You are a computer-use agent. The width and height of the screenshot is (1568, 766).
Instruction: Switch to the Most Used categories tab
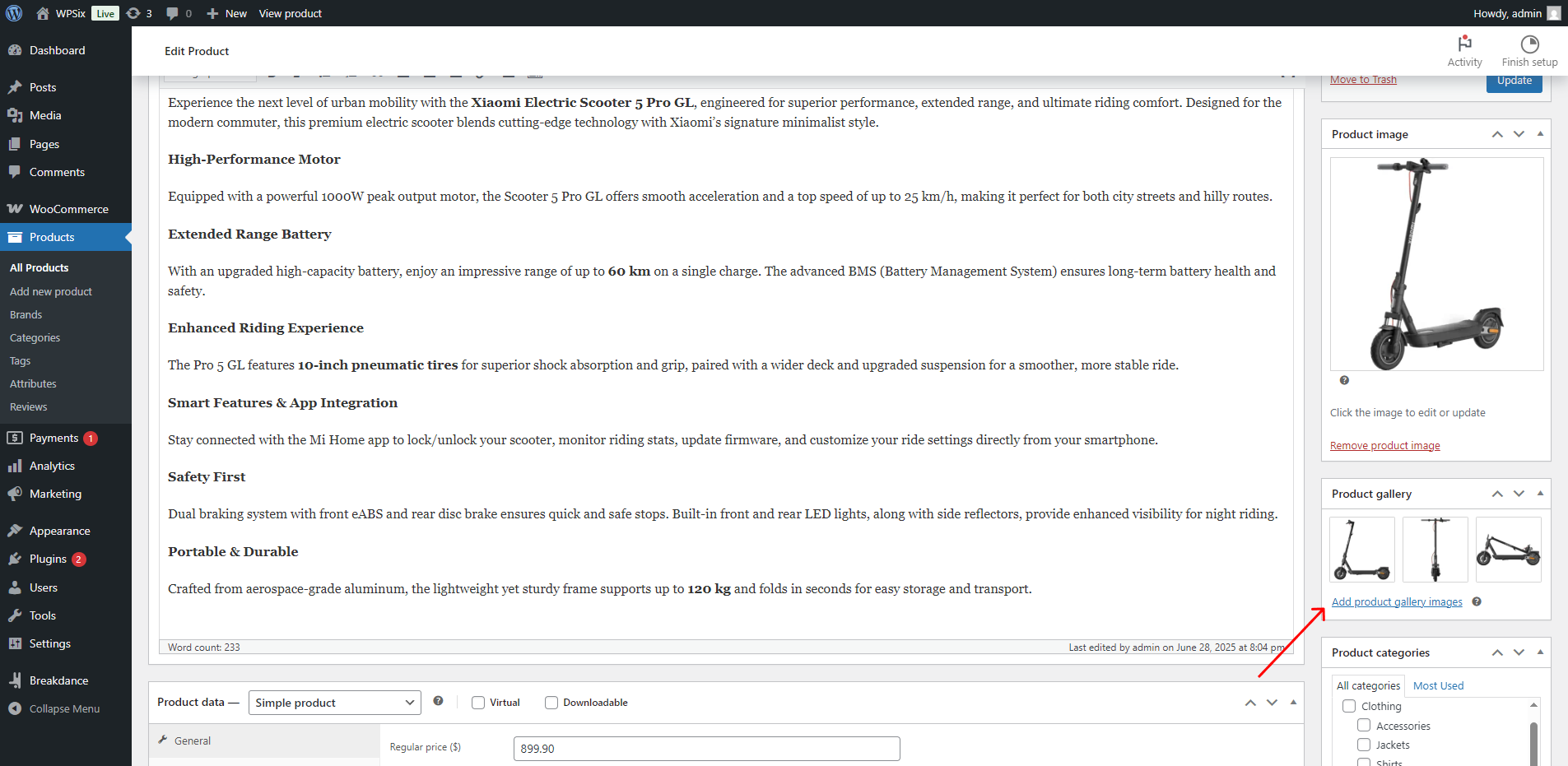tap(1438, 685)
